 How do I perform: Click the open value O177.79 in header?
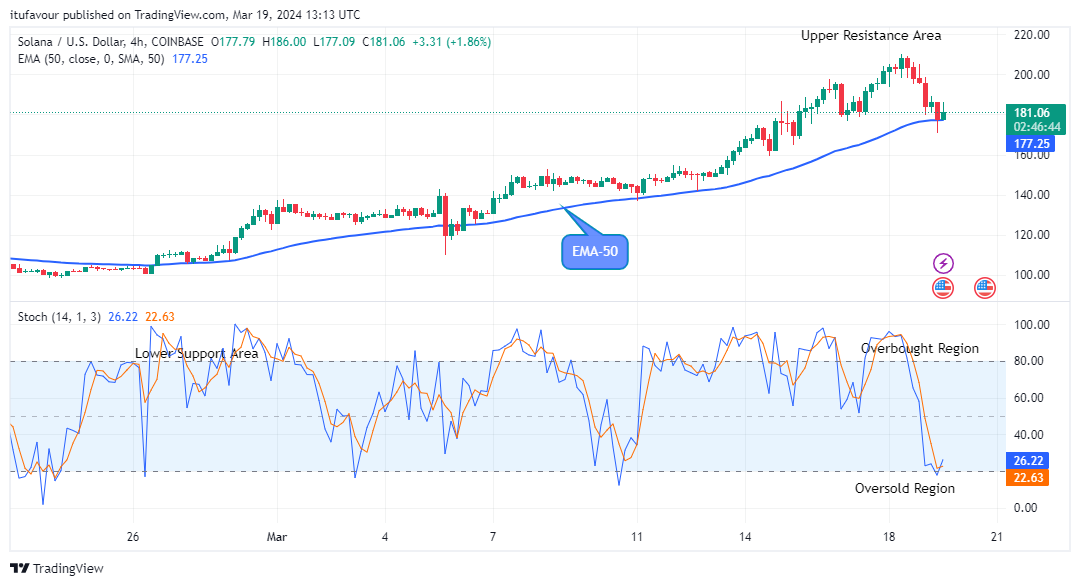233,42
